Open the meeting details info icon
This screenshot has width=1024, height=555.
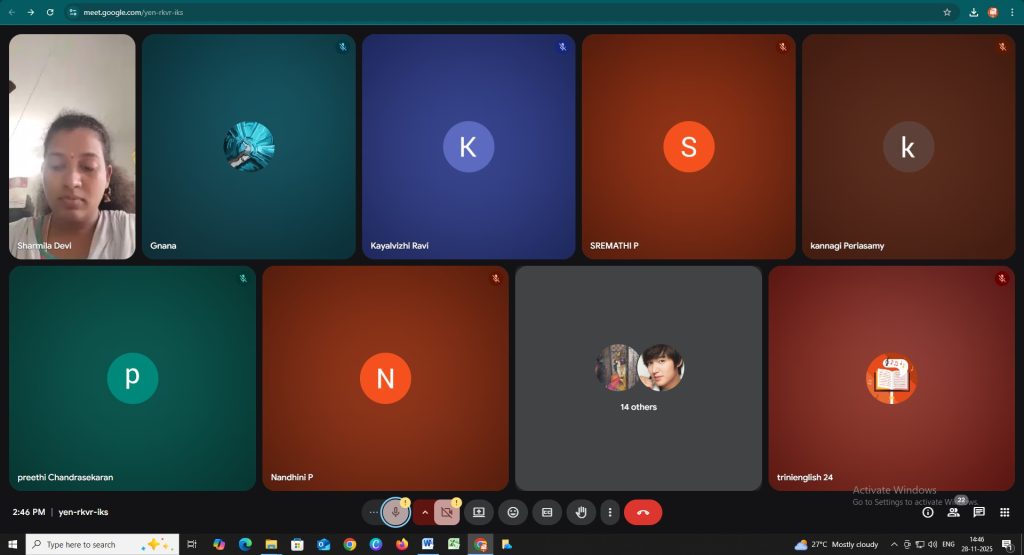pyautogui.click(x=927, y=512)
